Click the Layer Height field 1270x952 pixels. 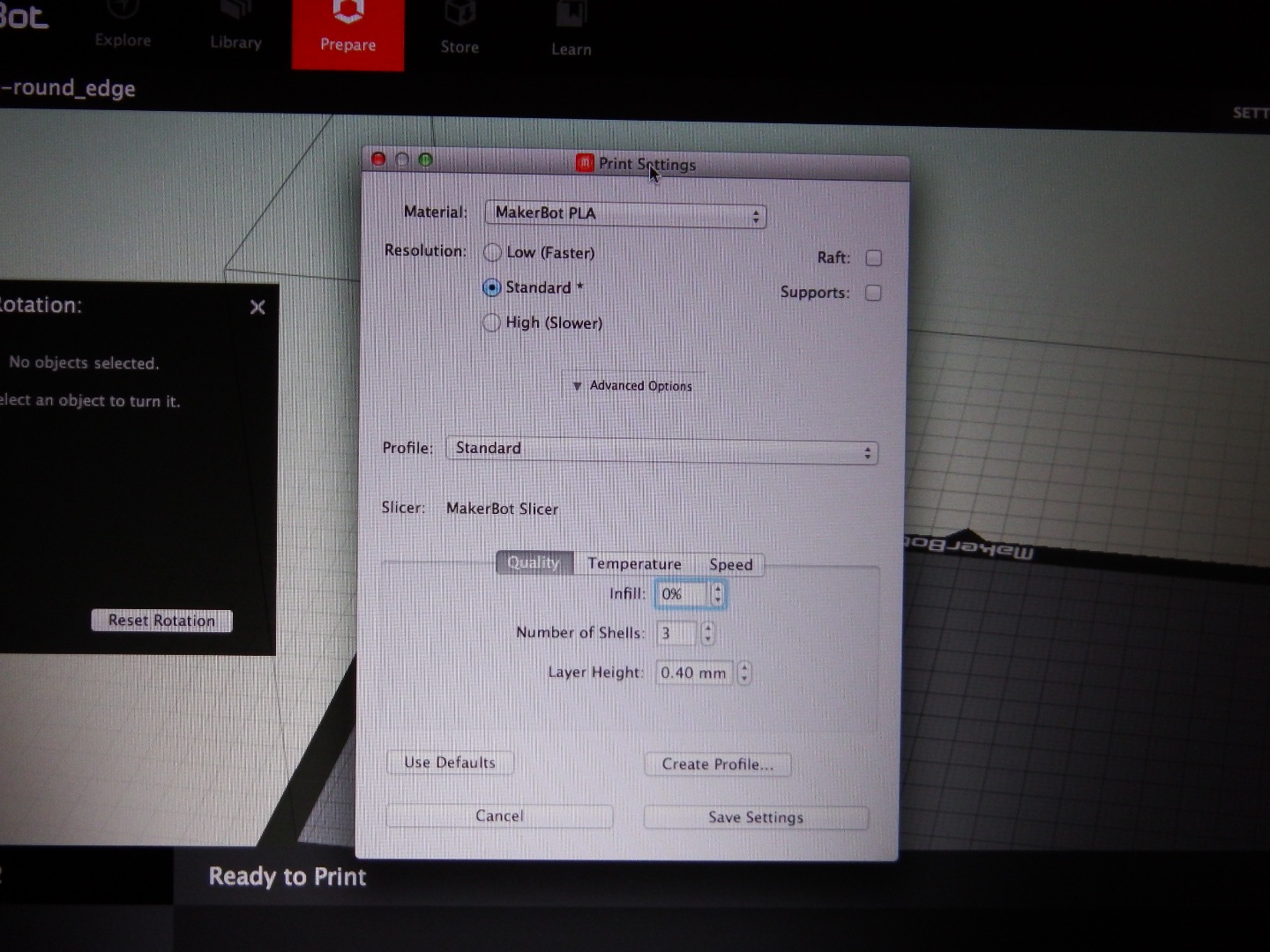point(694,673)
